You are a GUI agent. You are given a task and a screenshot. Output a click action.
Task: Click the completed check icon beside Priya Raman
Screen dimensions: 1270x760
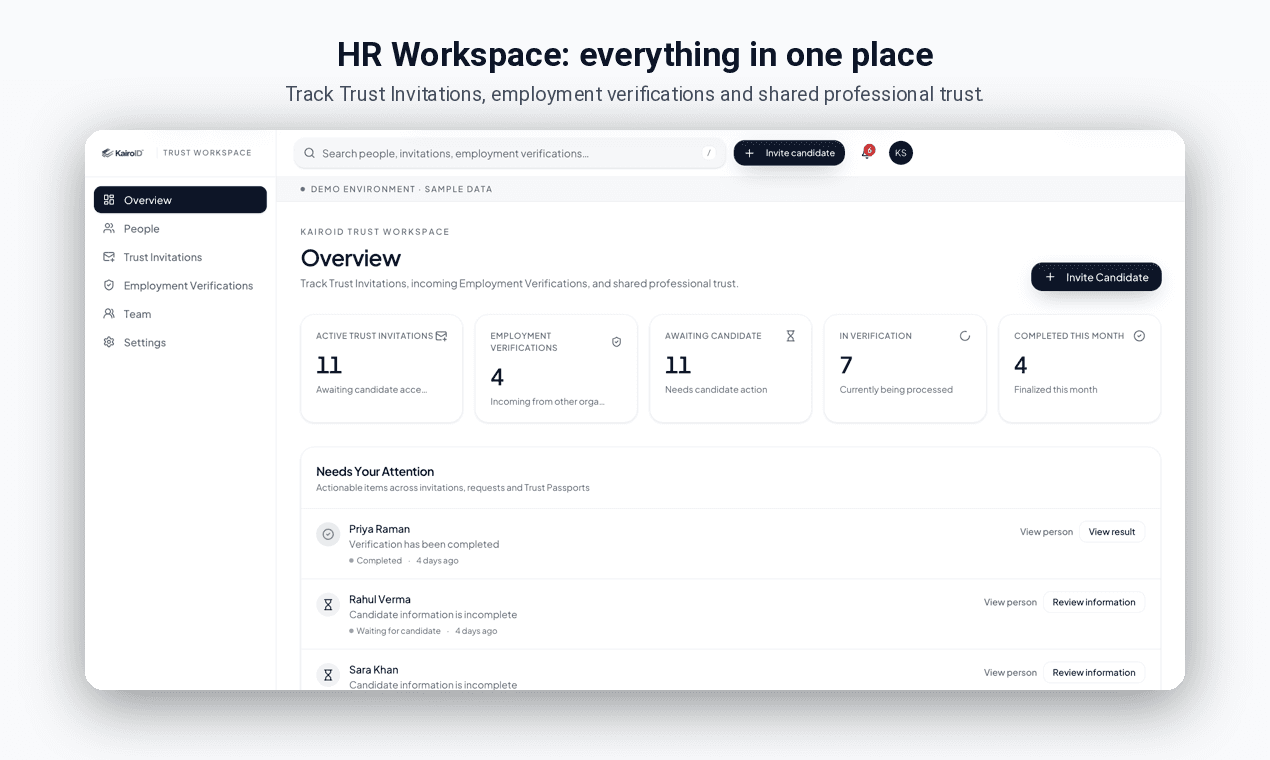pyautogui.click(x=328, y=534)
